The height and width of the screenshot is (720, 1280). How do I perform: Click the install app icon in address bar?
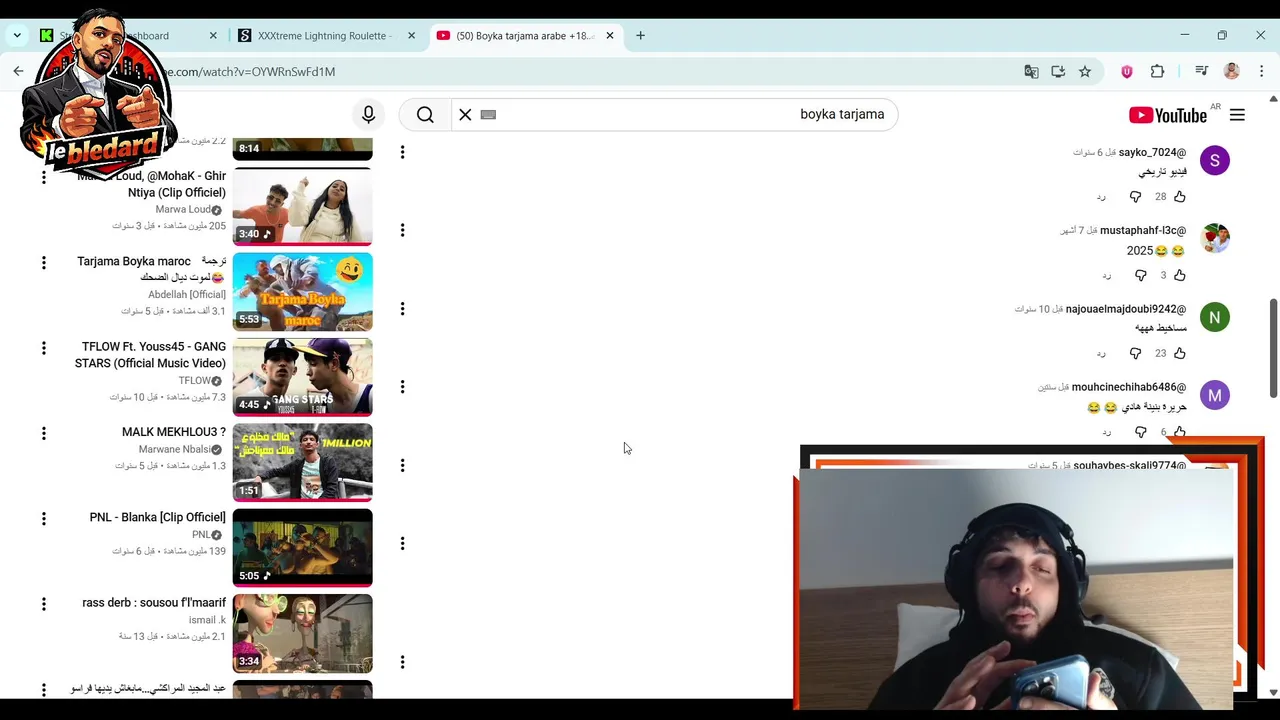[x=1058, y=71]
